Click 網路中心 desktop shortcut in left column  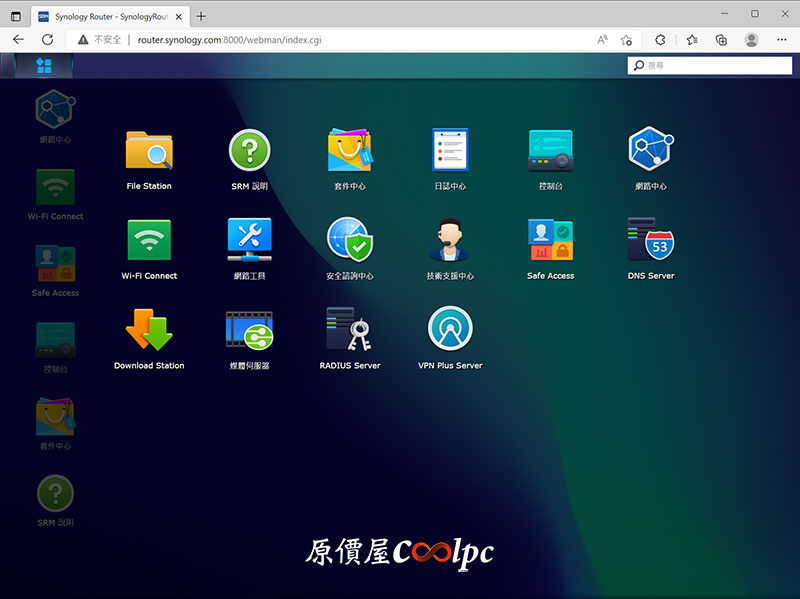pyautogui.click(x=56, y=116)
